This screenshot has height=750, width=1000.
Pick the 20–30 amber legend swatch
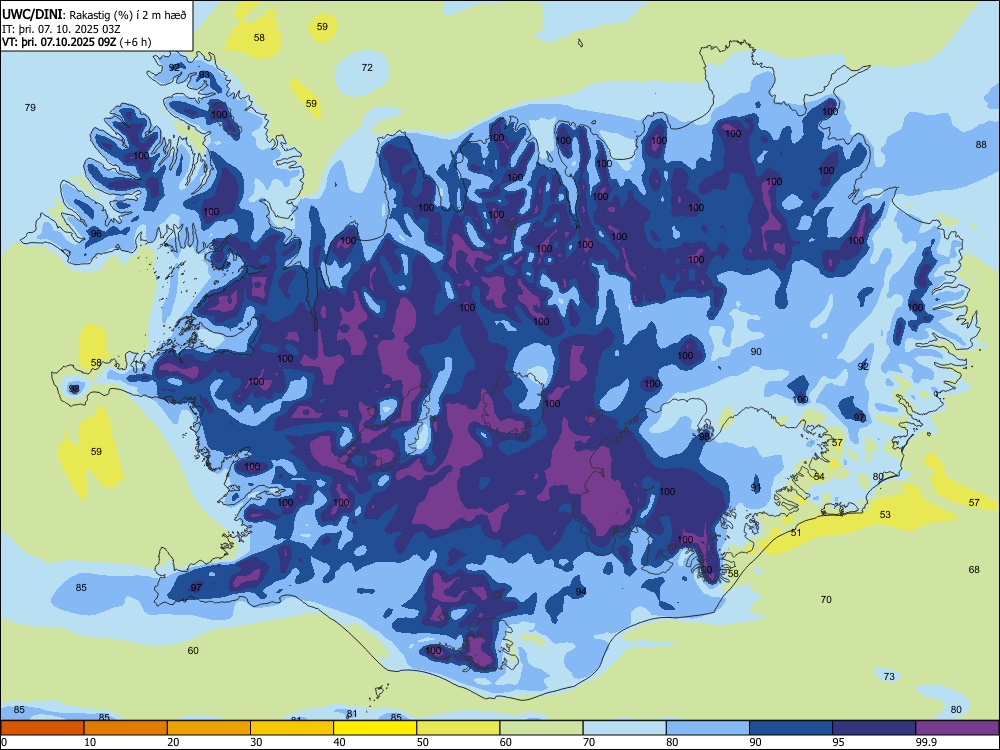209,728
